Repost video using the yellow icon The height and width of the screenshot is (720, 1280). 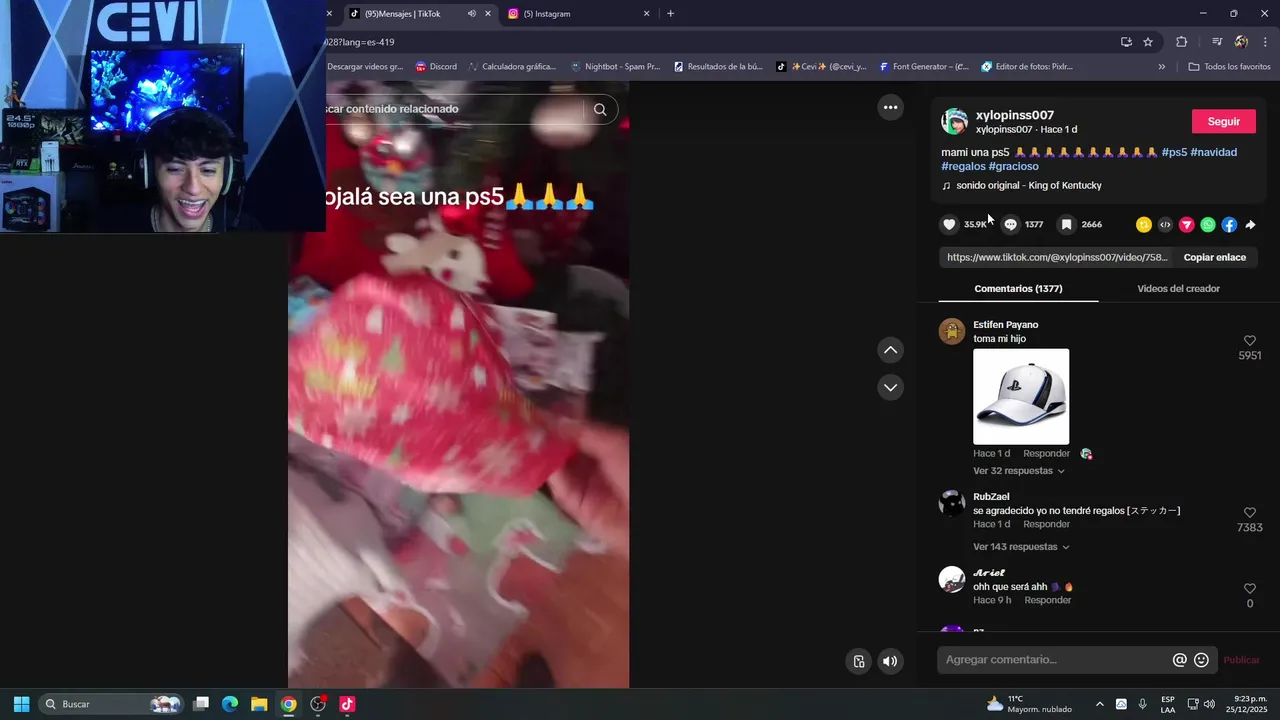pos(1144,225)
